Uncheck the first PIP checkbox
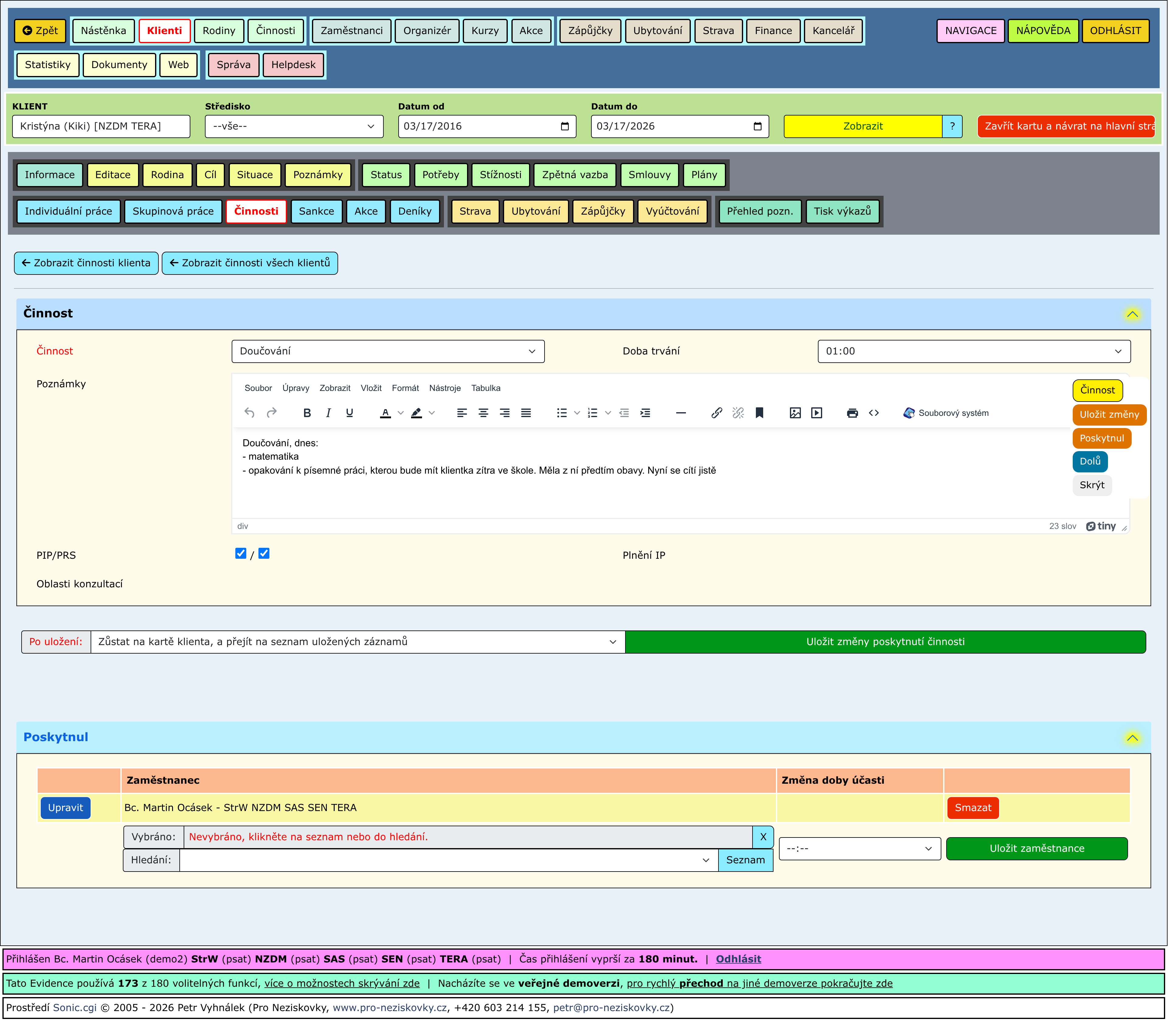The width and height of the screenshot is (1170, 1036). [x=241, y=554]
